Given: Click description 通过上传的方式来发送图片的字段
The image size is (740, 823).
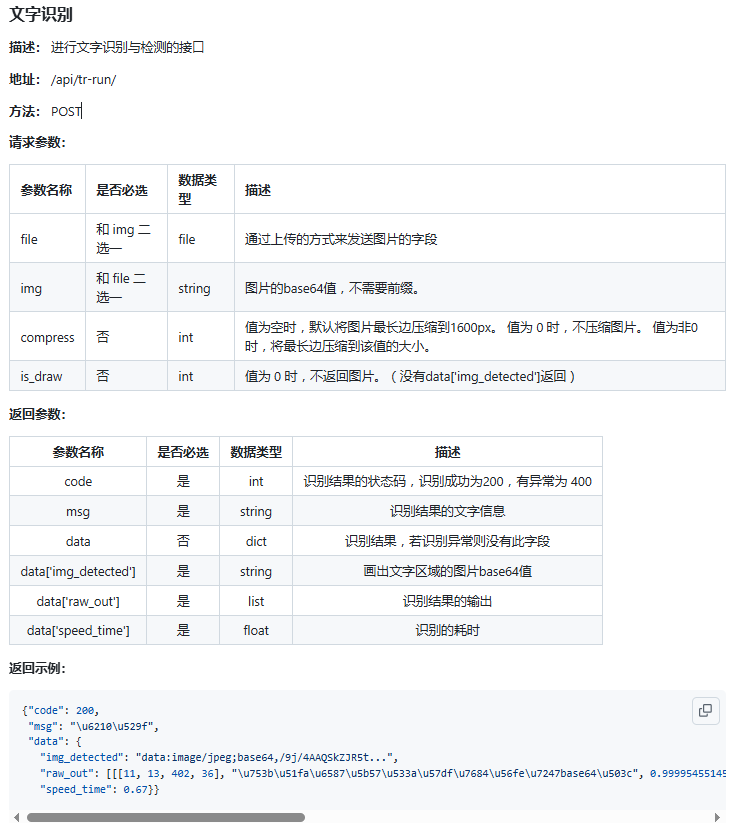Looking at the screenshot, I should [x=341, y=239].
